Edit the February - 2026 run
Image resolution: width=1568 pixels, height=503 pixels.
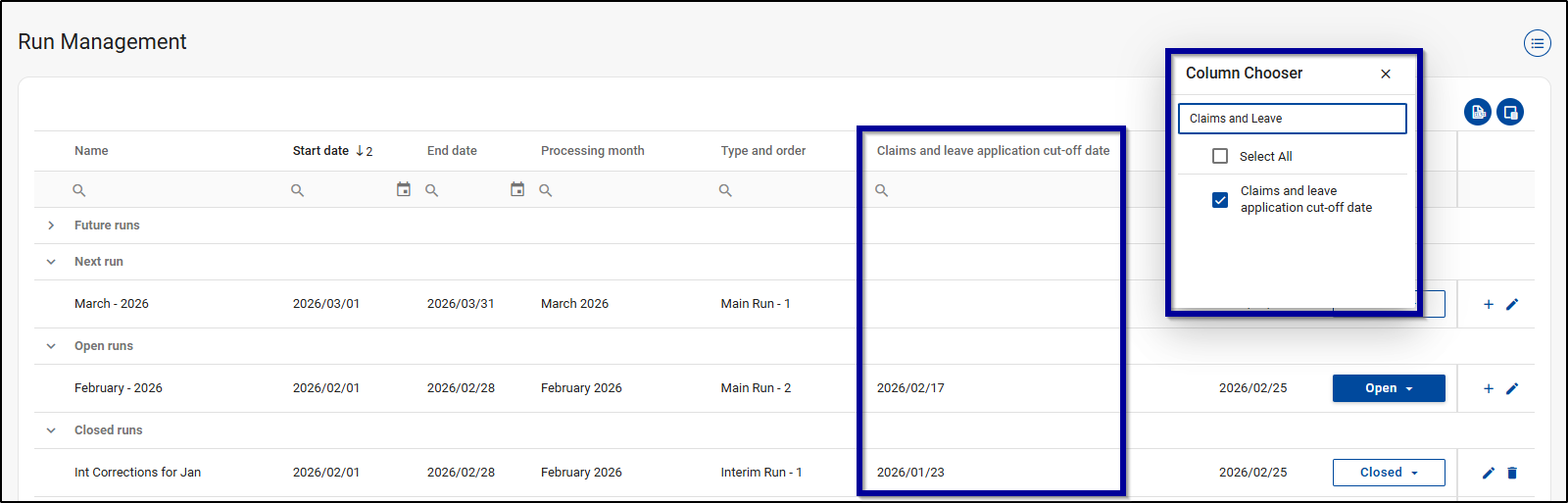[1512, 388]
